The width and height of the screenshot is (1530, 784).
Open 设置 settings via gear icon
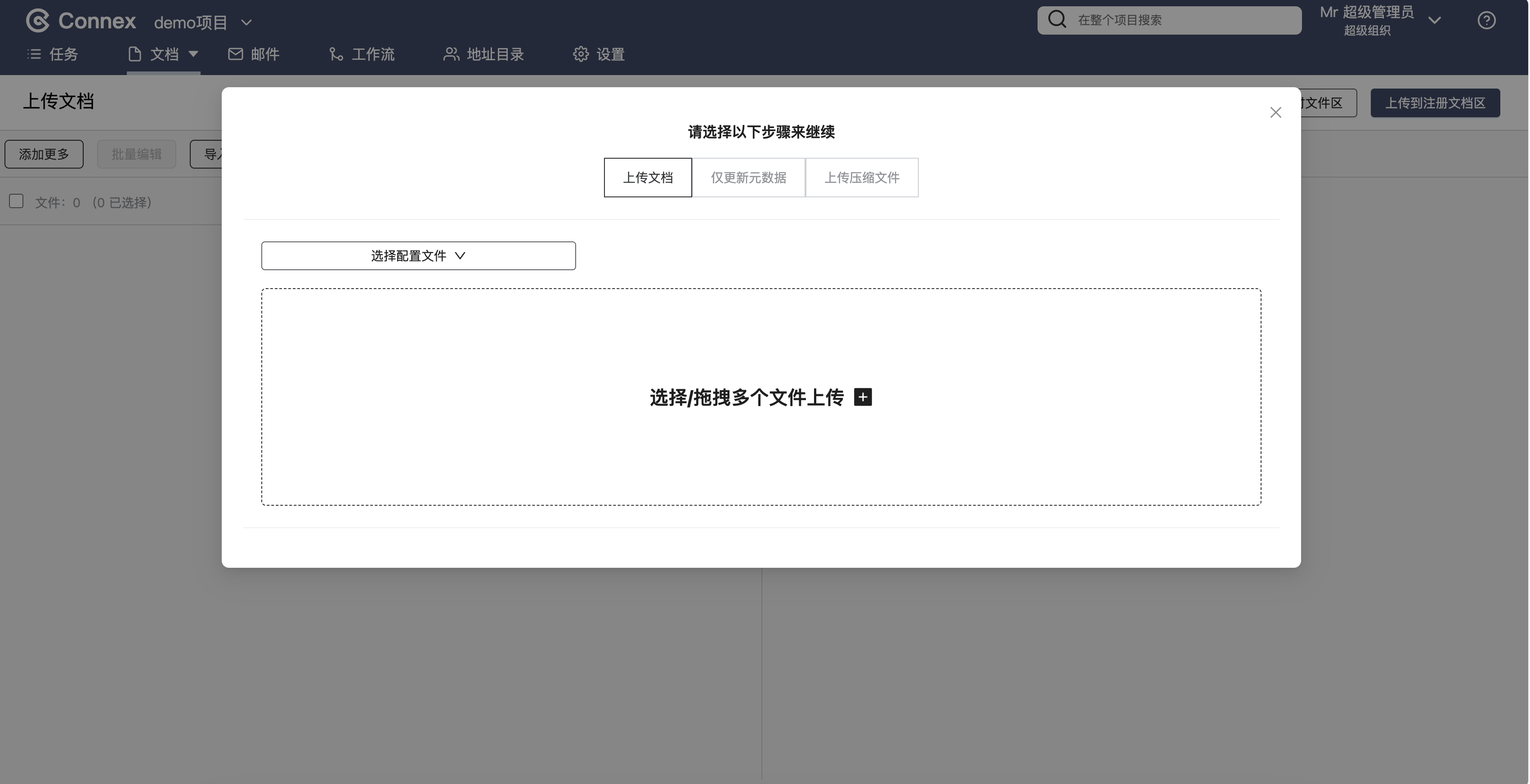(x=581, y=54)
